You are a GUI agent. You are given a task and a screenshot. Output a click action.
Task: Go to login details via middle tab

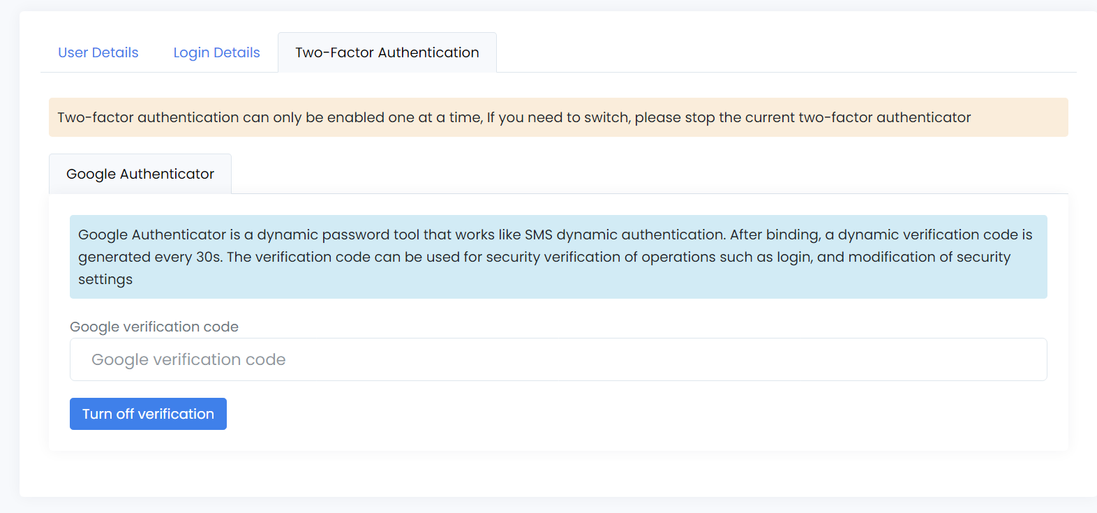pos(216,52)
